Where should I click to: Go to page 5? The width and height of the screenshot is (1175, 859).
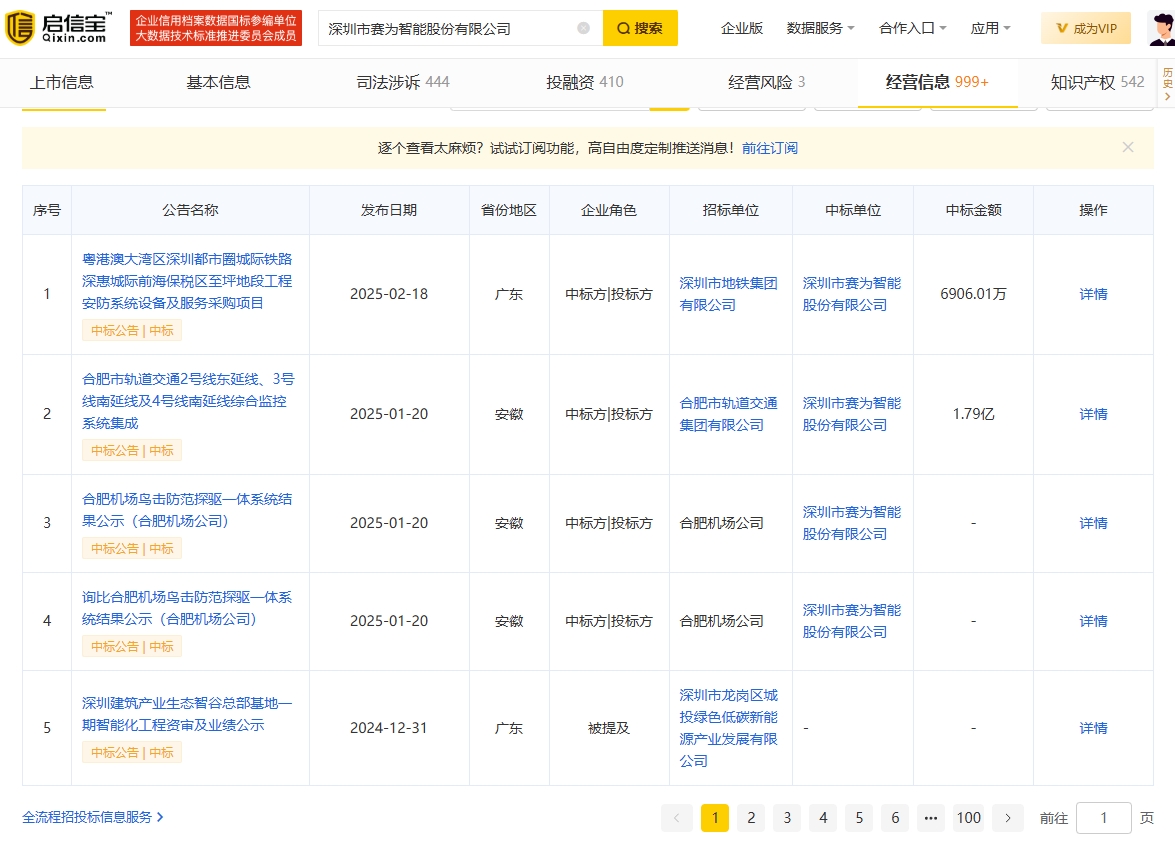click(859, 818)
